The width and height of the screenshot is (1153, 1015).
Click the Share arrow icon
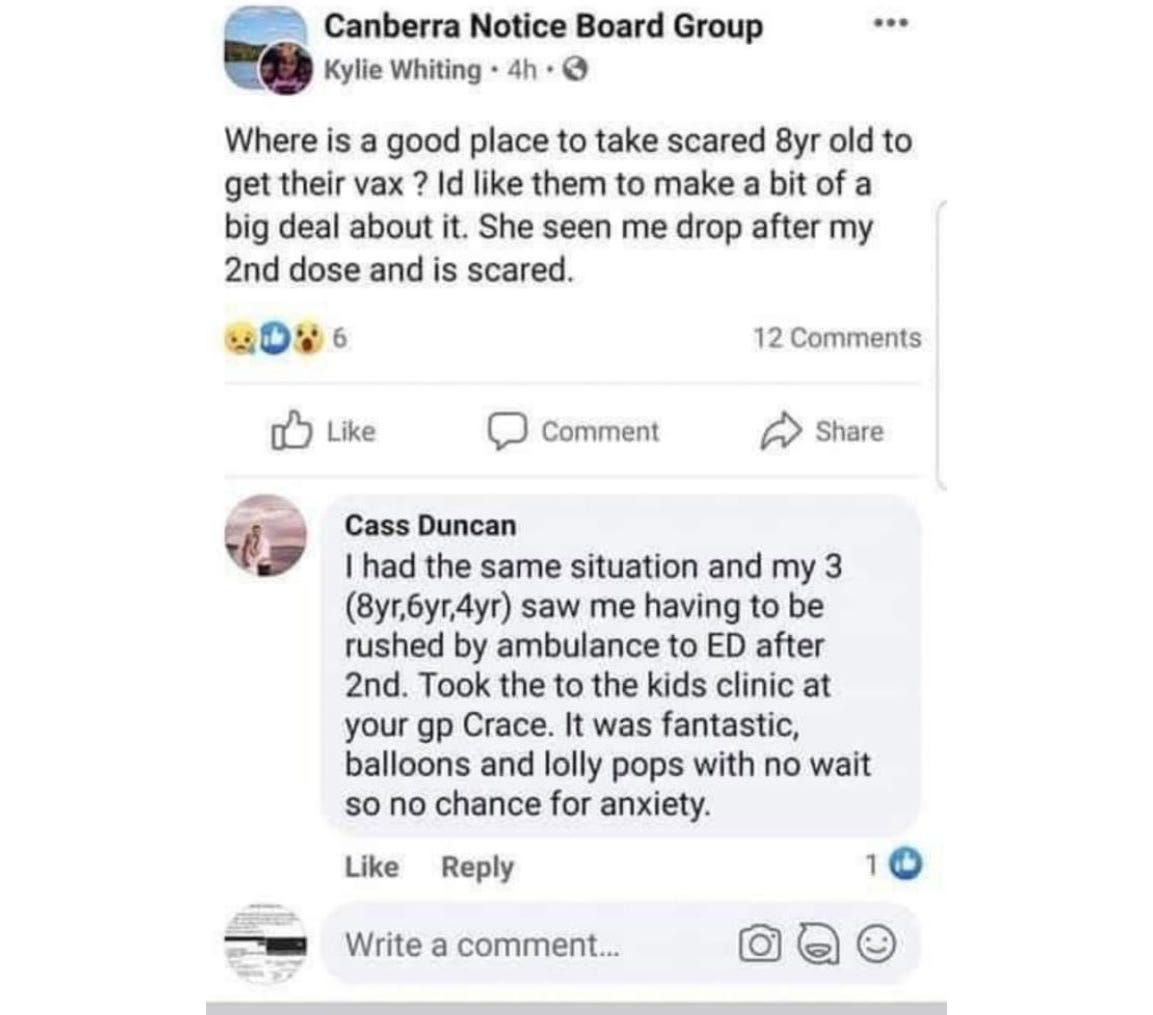[781, 431]
